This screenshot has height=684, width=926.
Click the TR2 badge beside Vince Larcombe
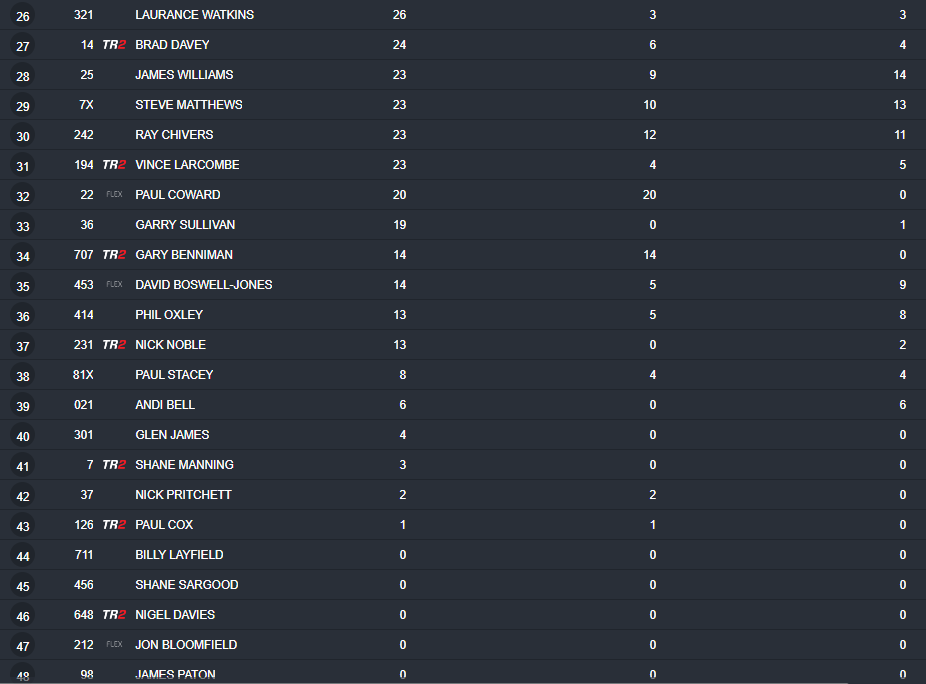[114, 165]
